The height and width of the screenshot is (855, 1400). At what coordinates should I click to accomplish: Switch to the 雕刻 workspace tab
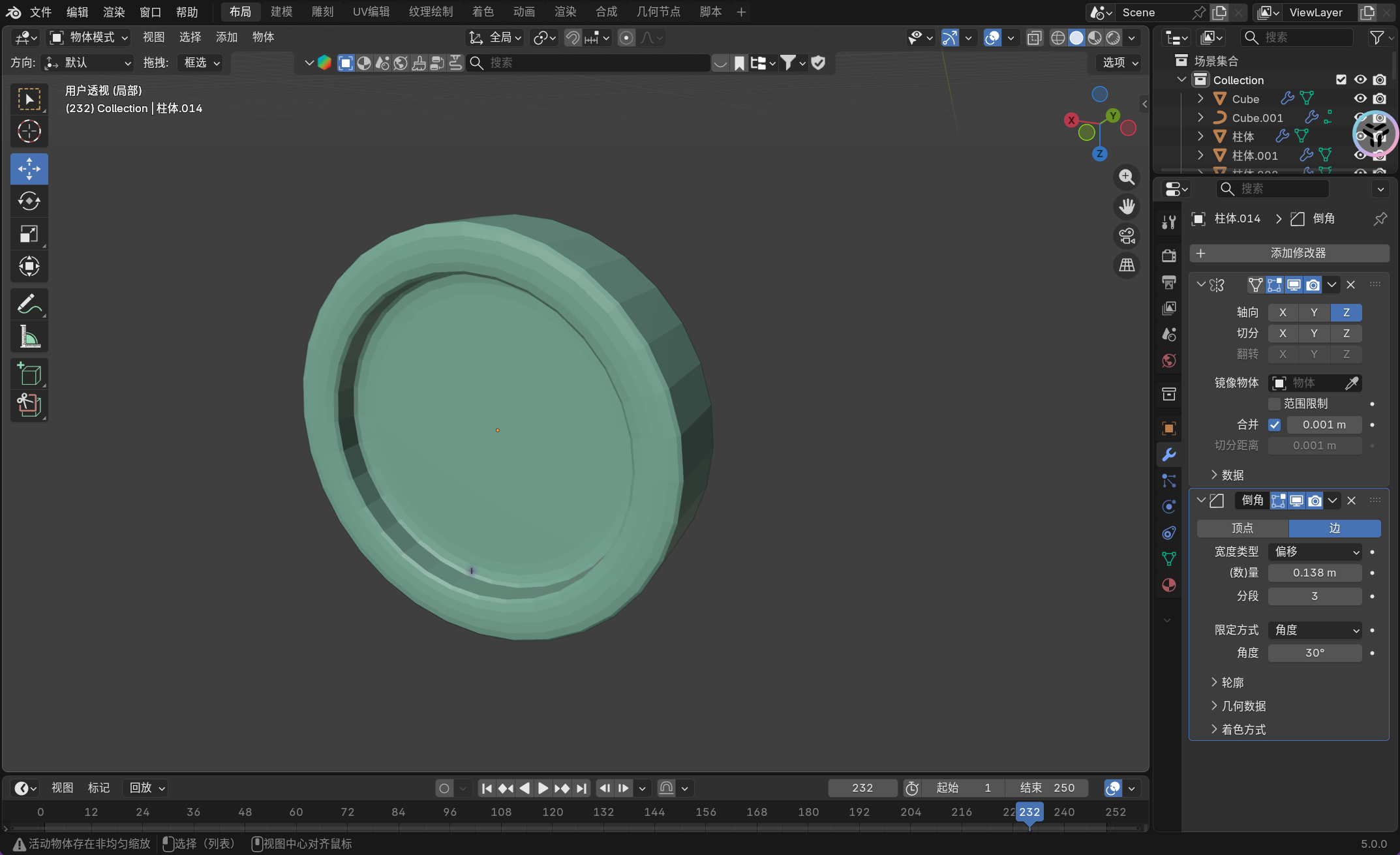point(322,12)
